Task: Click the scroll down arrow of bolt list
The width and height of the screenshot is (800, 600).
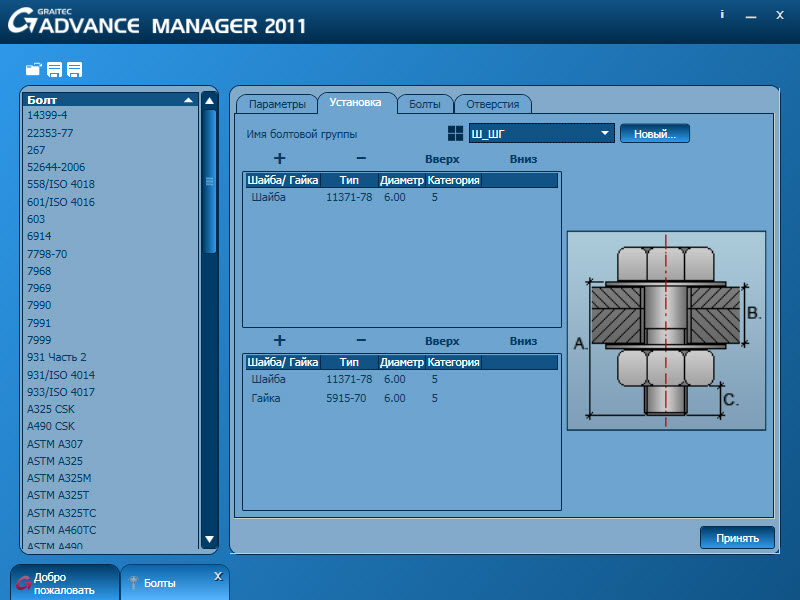Action: 210,540
